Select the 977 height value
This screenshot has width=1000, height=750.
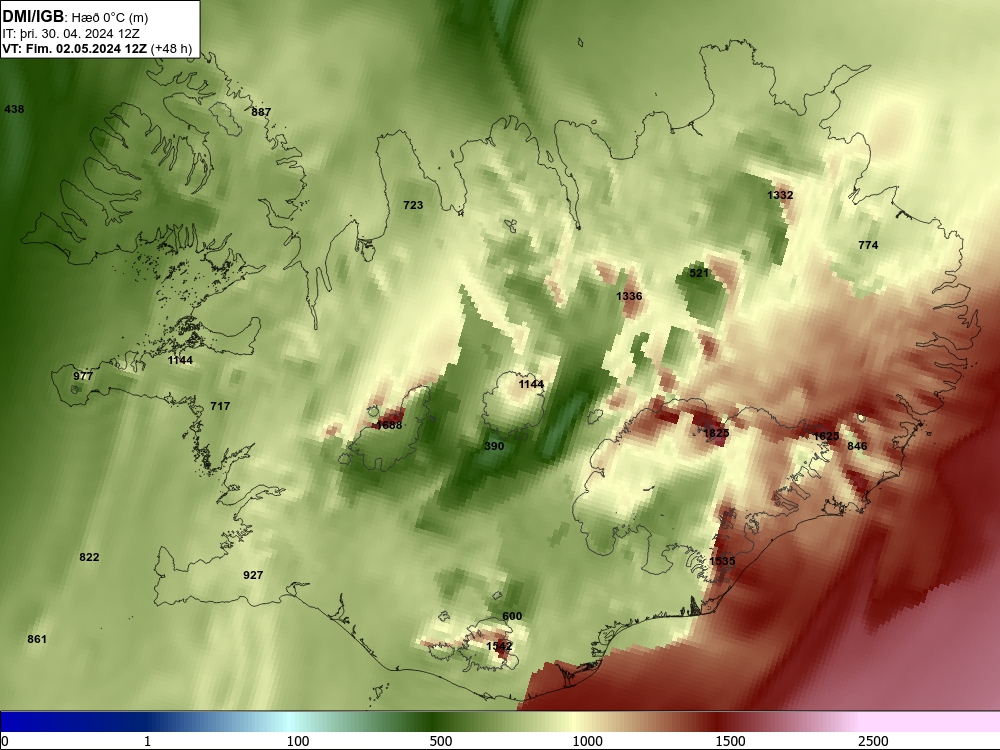coord(83,376)
